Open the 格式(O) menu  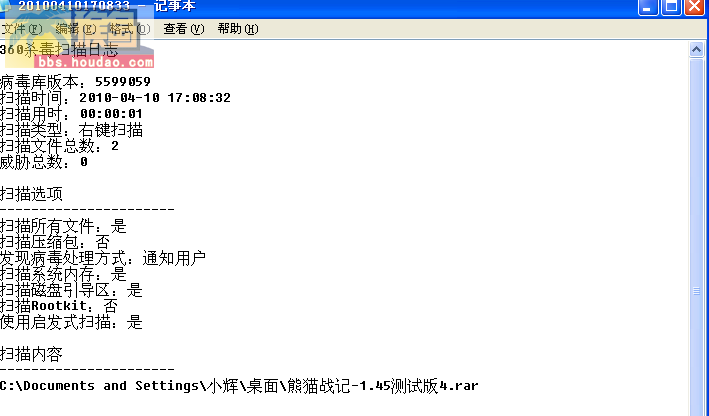click(x=130, y=29)
